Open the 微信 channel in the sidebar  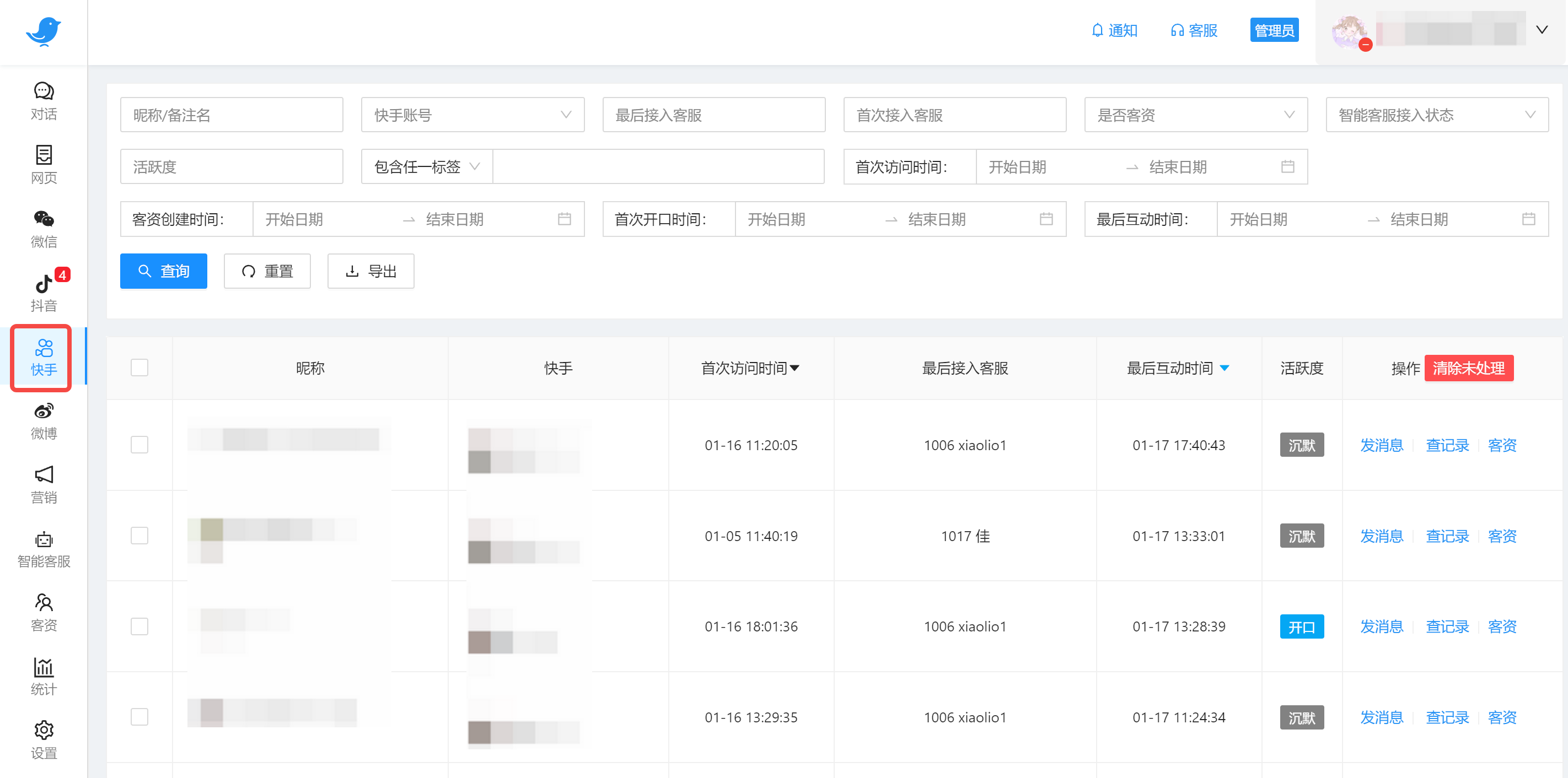pyautogui.click(x=43, y=228)
